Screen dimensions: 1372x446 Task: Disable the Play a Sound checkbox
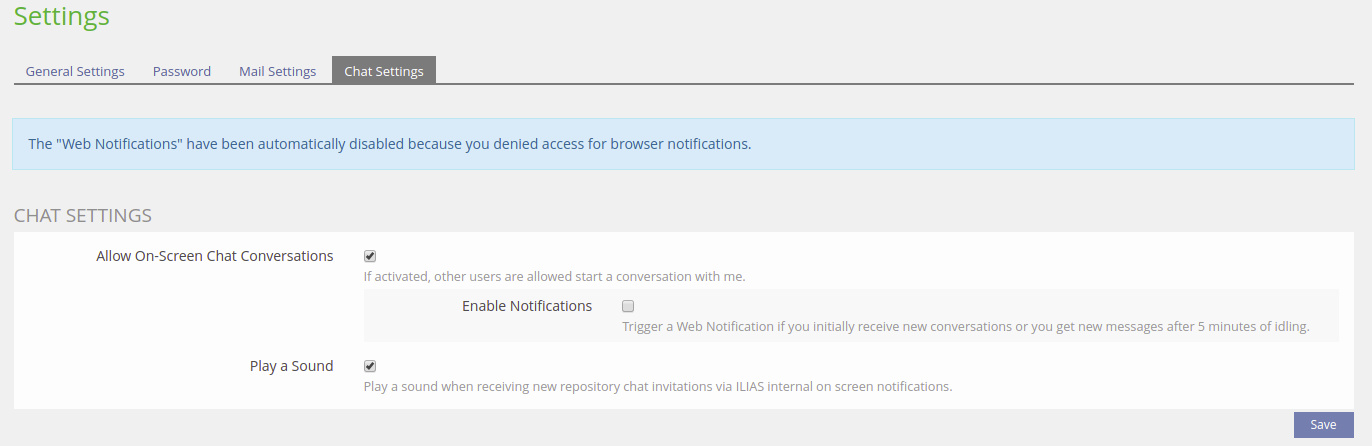click(370, 366)
